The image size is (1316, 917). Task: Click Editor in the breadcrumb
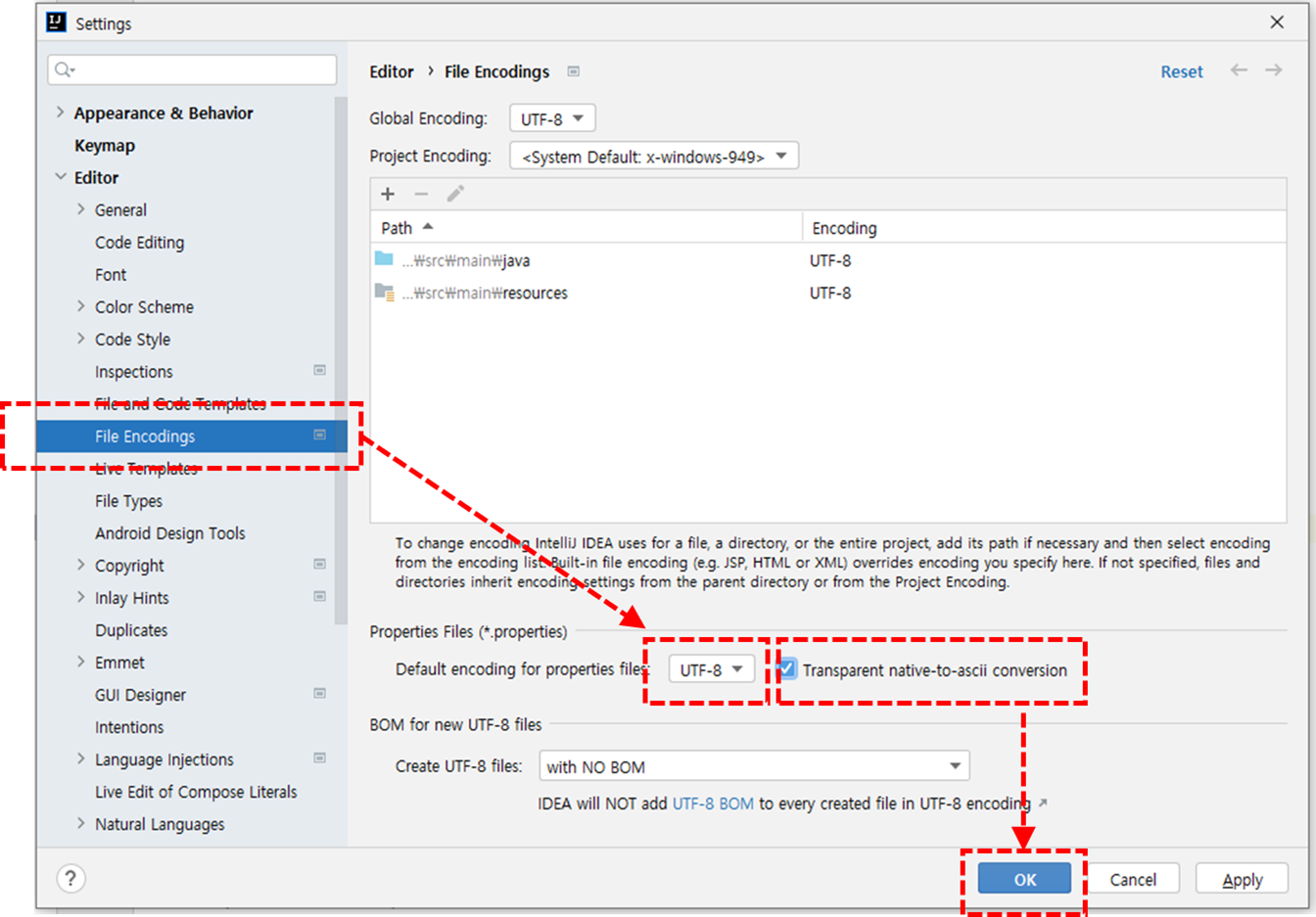coord(392,71)
